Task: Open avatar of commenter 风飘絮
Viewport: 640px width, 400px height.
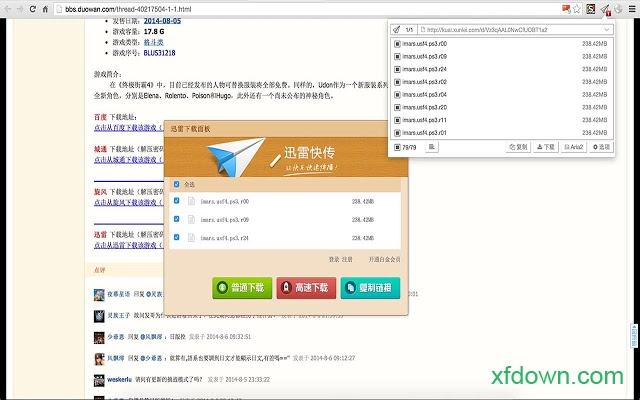Action: pos(99,359)
